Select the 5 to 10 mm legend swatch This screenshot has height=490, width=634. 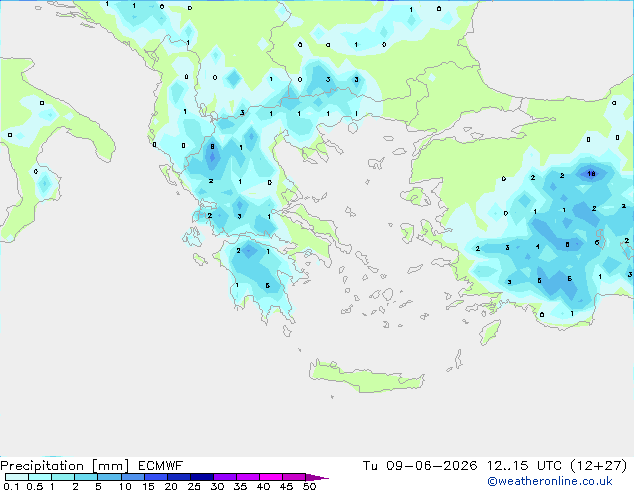(109, 477)
